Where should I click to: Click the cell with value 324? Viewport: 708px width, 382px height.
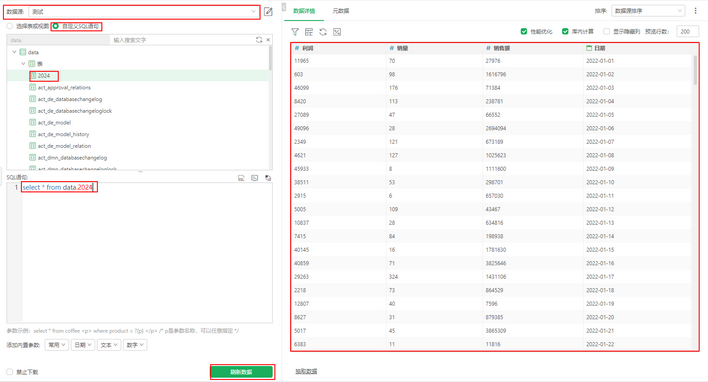(x=393, y=276)
